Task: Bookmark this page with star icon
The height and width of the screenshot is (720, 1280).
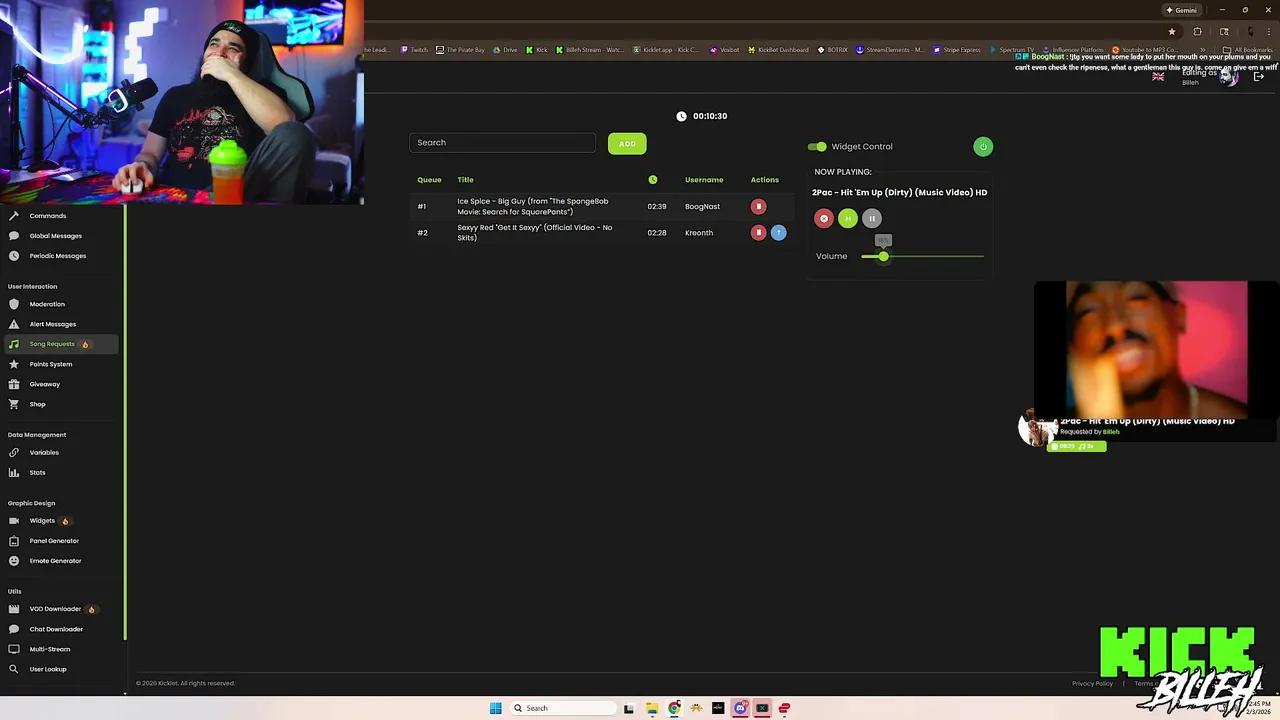Action: point(1172,31)
